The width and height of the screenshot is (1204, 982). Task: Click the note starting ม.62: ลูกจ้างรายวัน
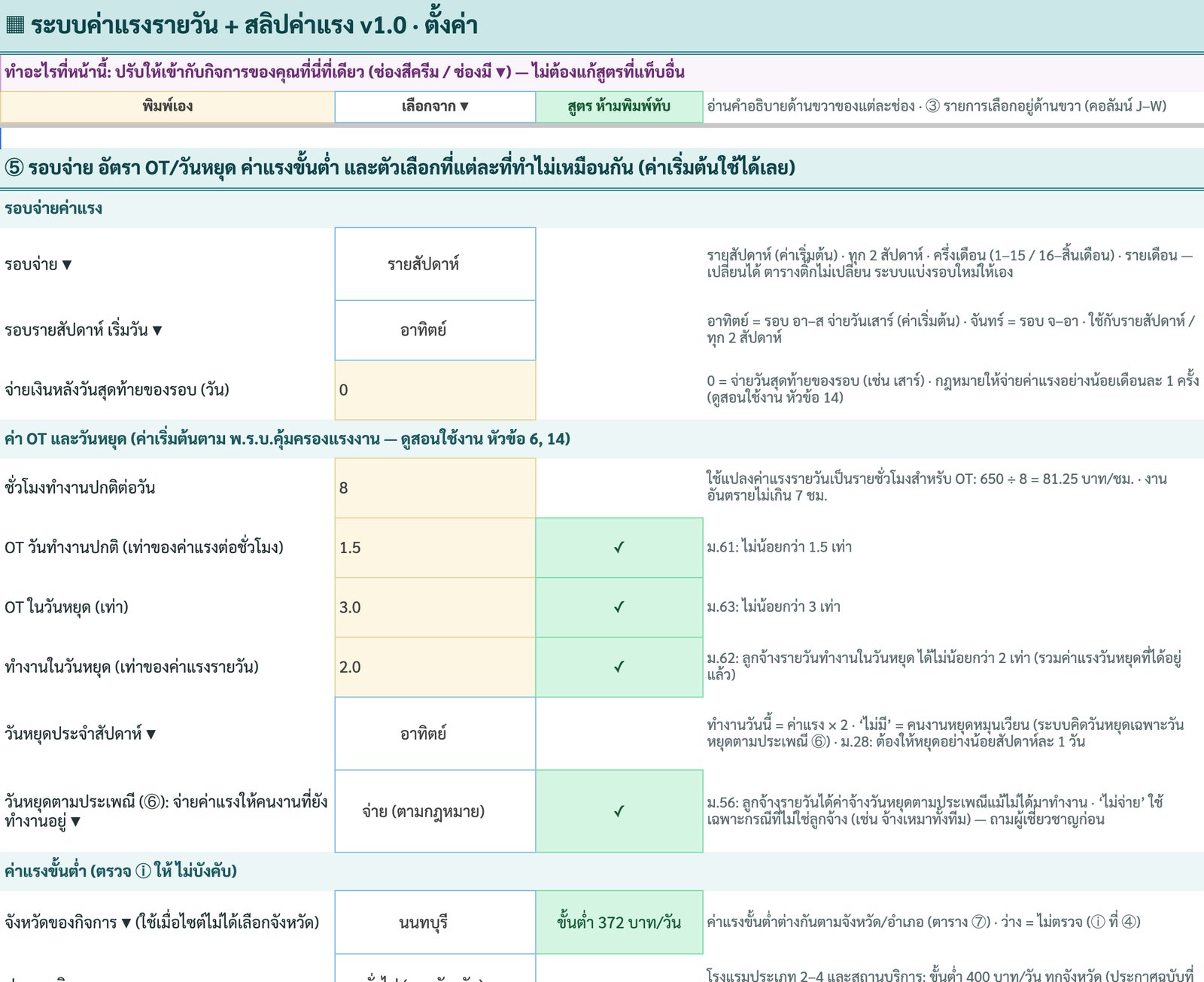[944, 666]
